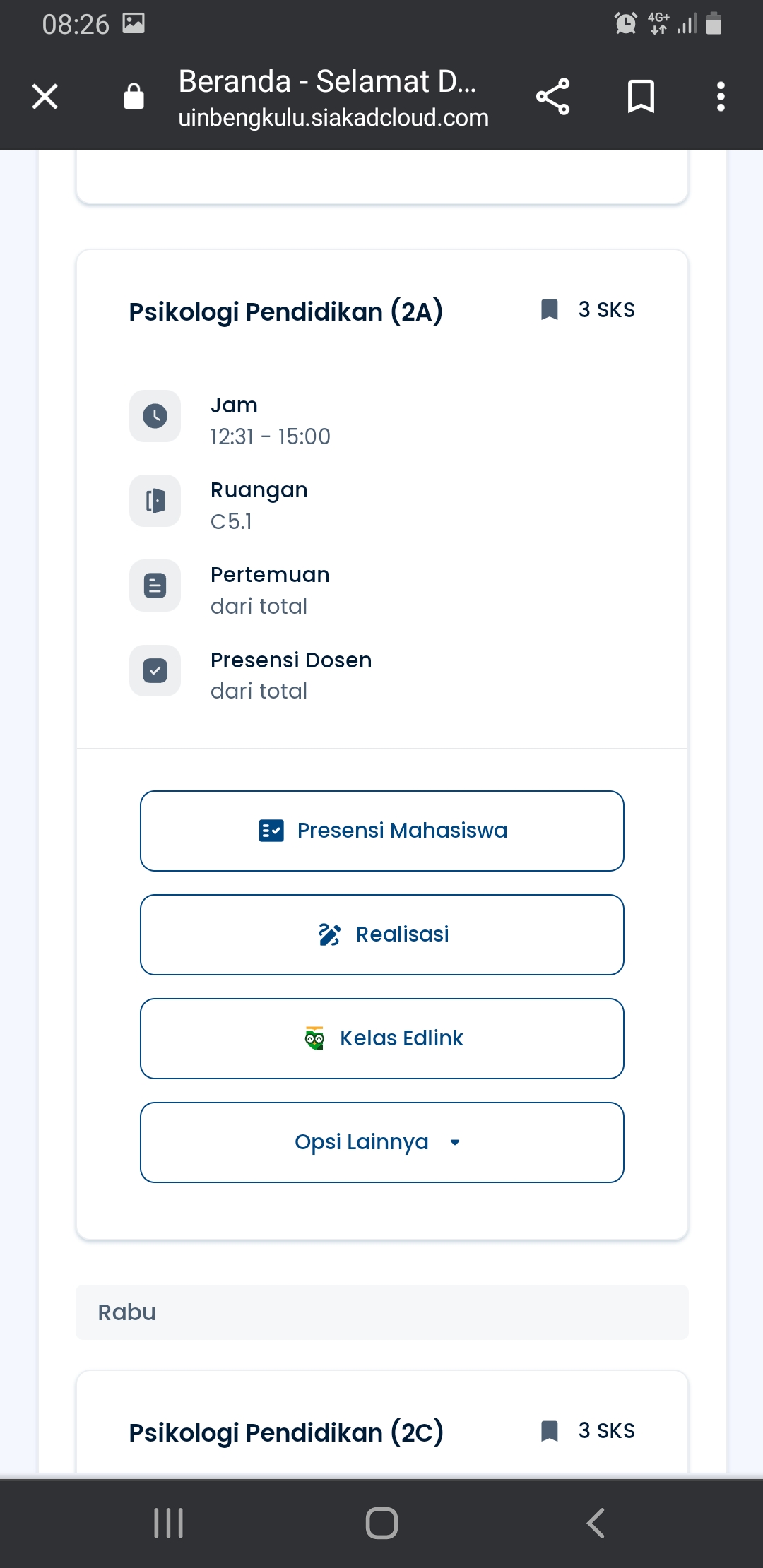Tap the document icon beside Pertemuan
This screenshot has width=763, height=1568.
pos(155,586)
